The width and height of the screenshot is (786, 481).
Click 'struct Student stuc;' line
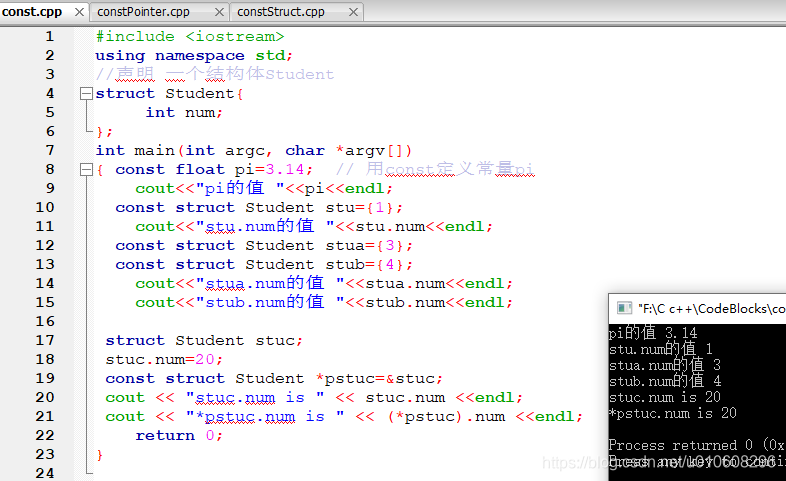204,341
